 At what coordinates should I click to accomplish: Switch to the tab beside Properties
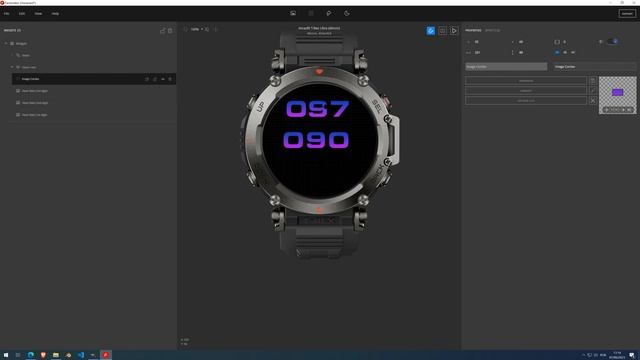pyautogui.click(x=493, y=30)
